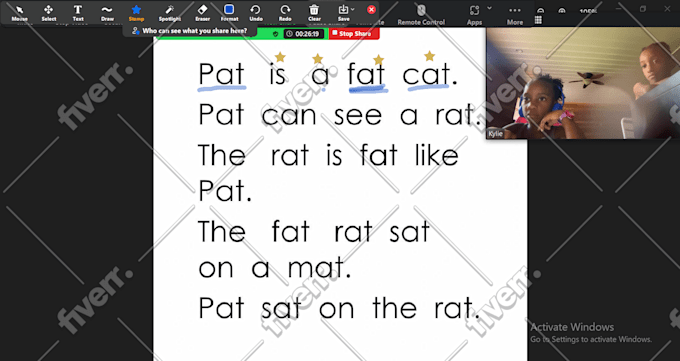Click the word 'like' in the story
Screen dimensions: 680x361
436,154
